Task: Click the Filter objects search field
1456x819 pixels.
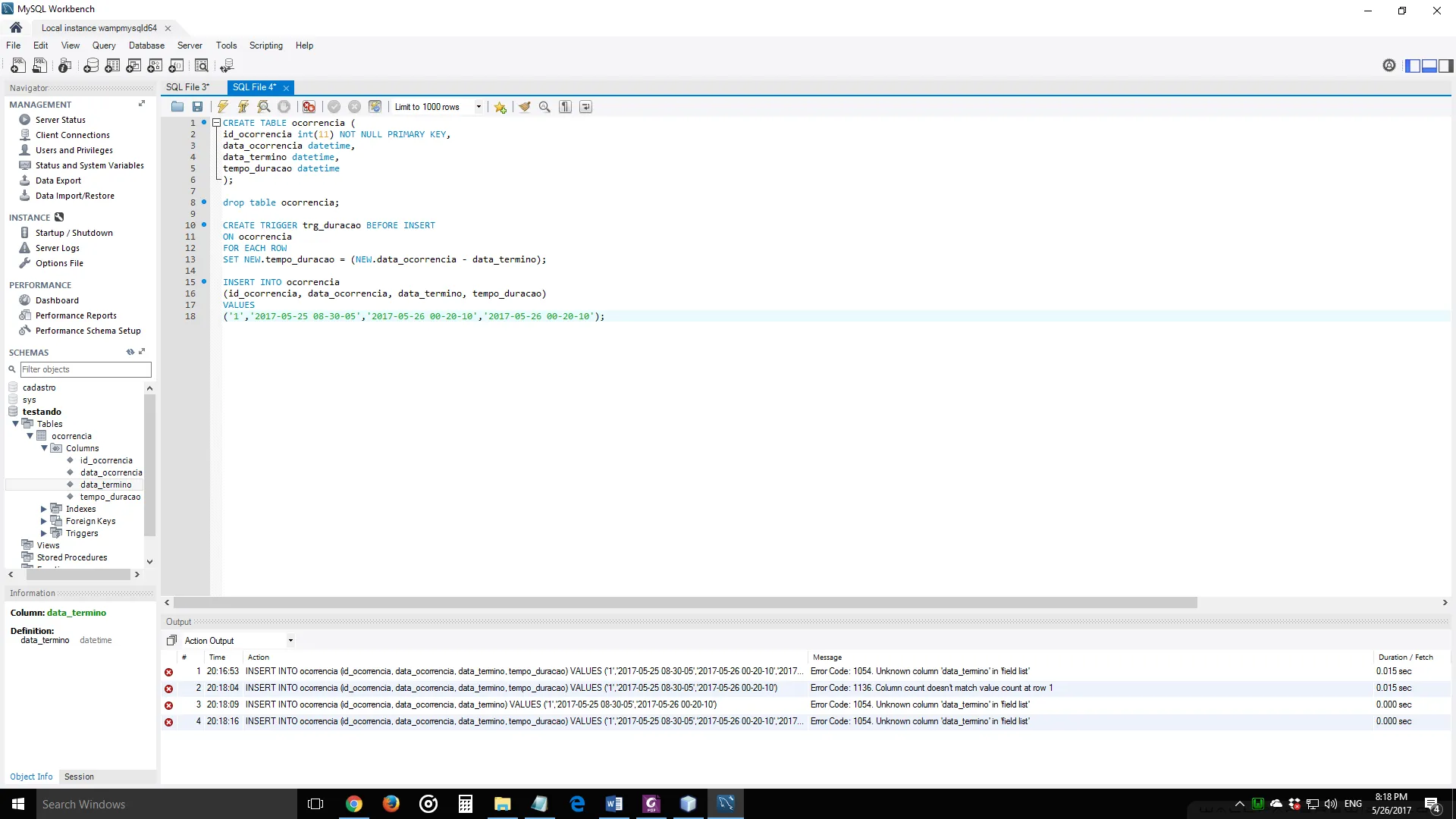Action: (x=86, y=369)
